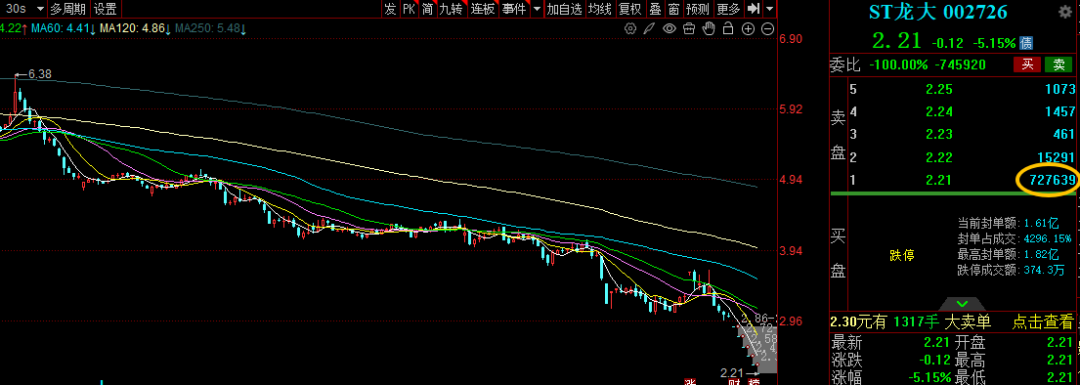The image size is (1080, 385).
Task: Click the 最高 2.21 high price row
Action: click(x=1015, y=360)
